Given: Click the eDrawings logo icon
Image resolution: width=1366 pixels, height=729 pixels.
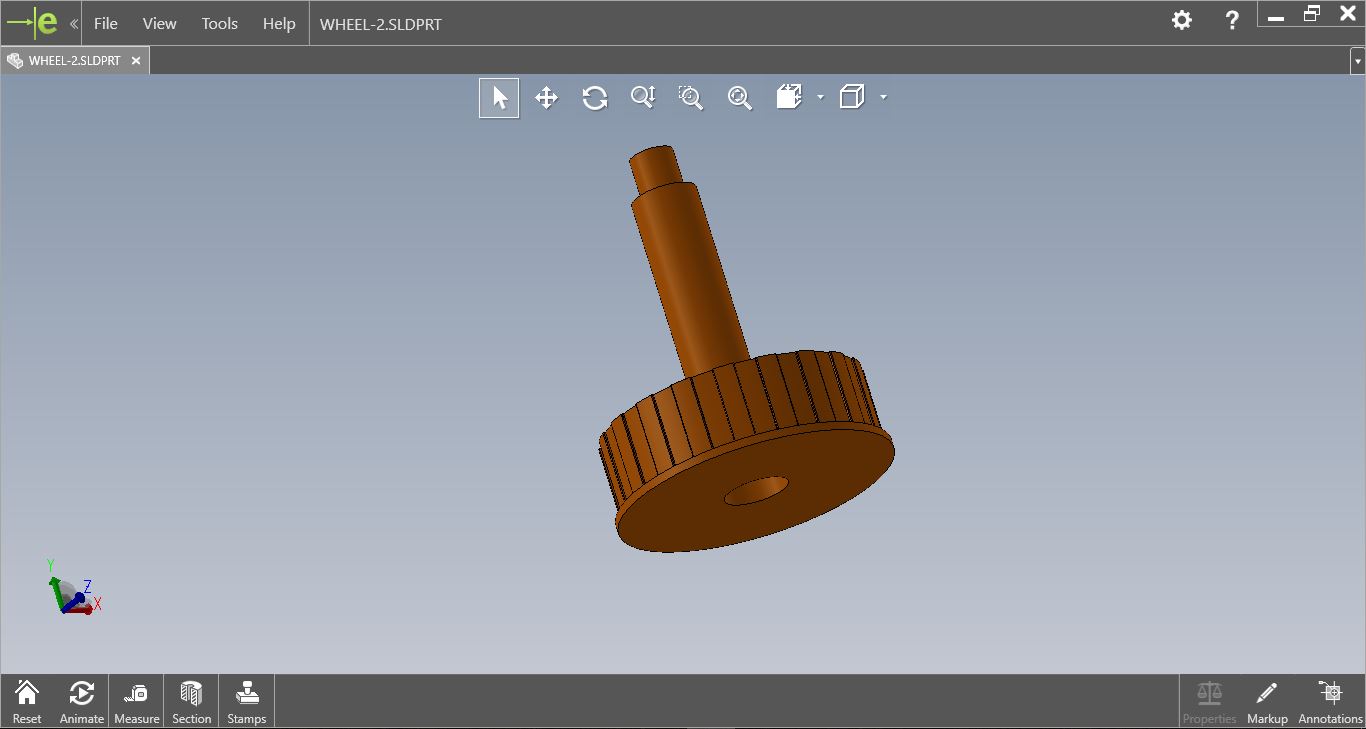Looking at the screenshot, I should tap(33, 22).
